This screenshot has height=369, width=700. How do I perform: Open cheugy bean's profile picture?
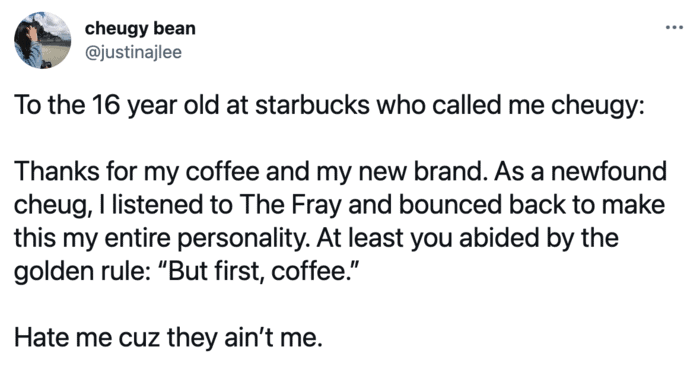click(42, 40)
